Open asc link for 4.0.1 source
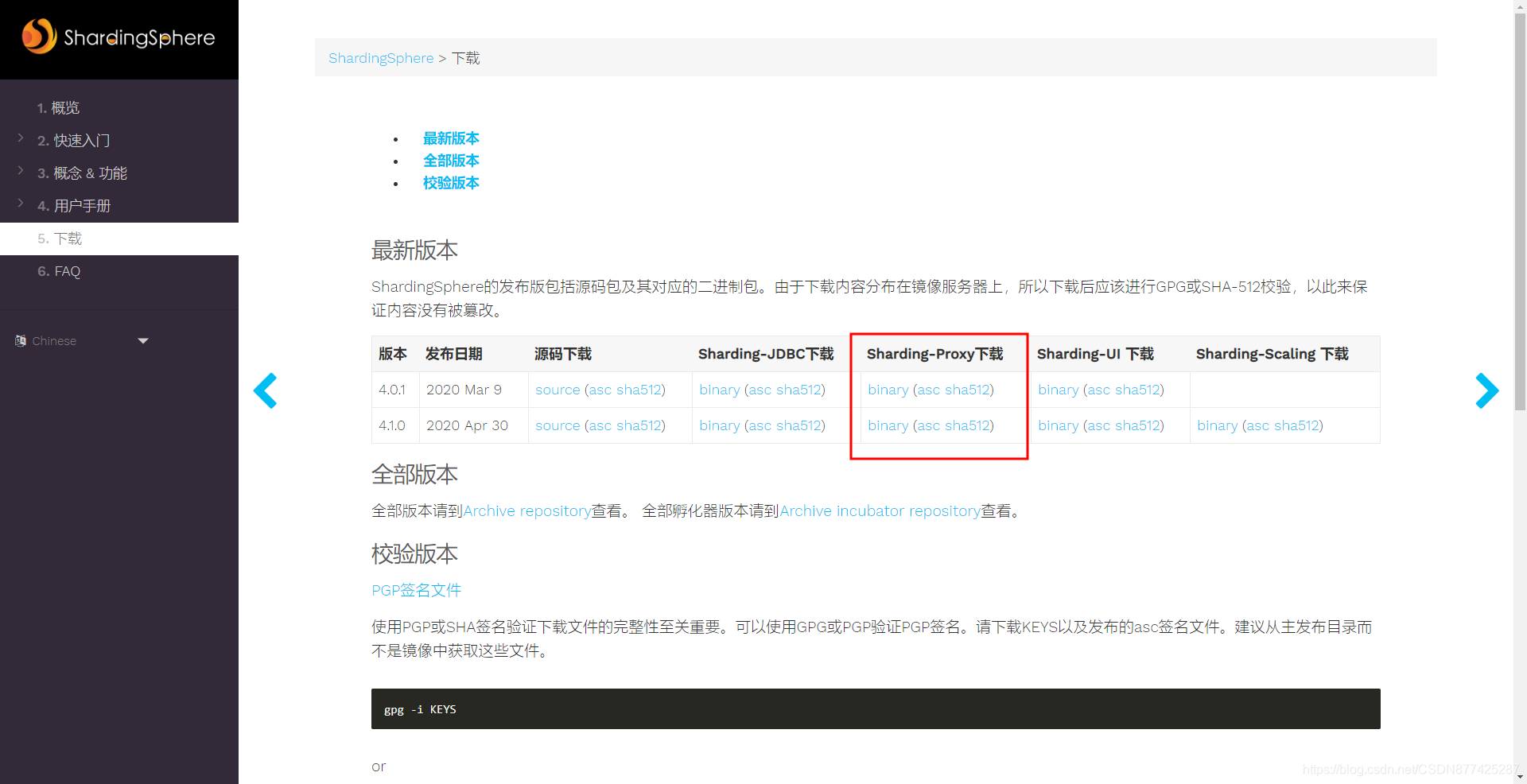 [x=600, y=390]
